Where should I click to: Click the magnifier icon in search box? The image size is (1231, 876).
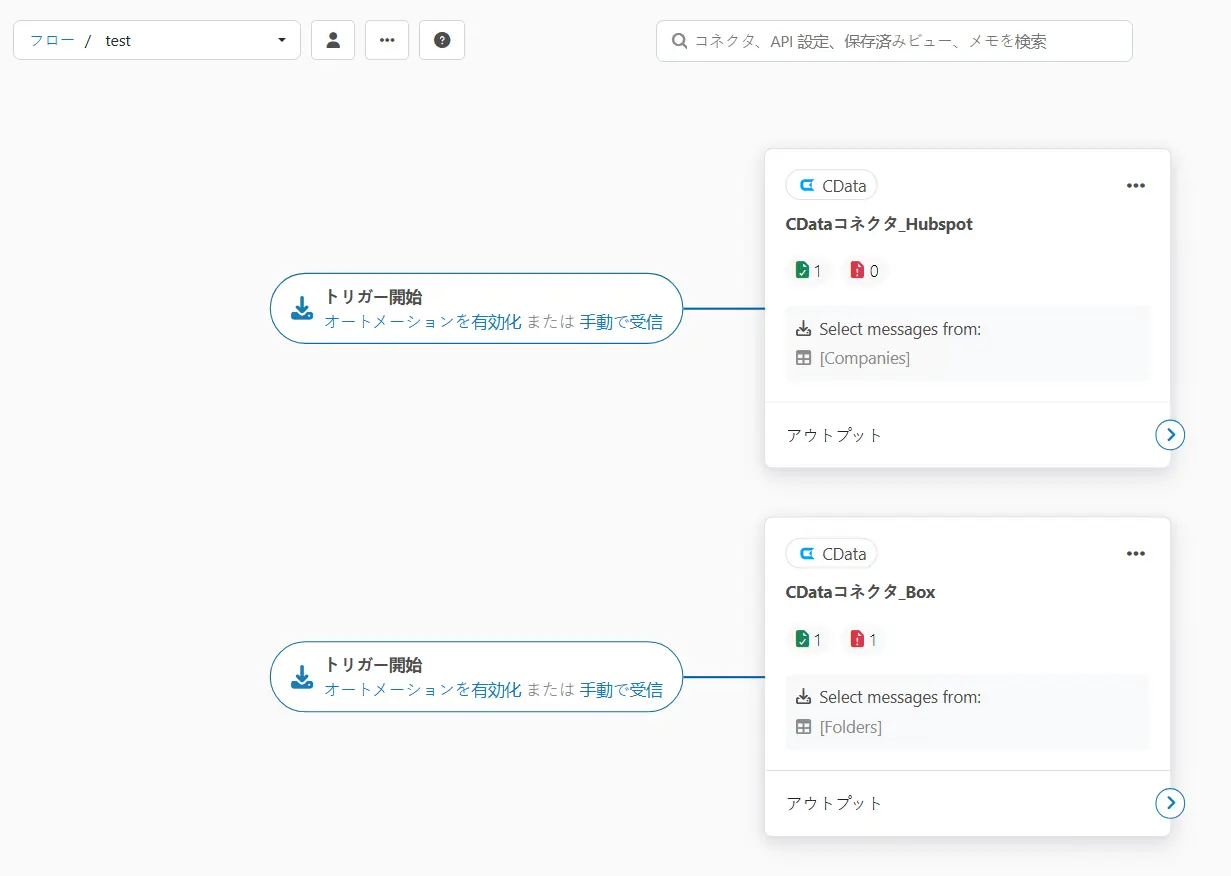point(679,41)
